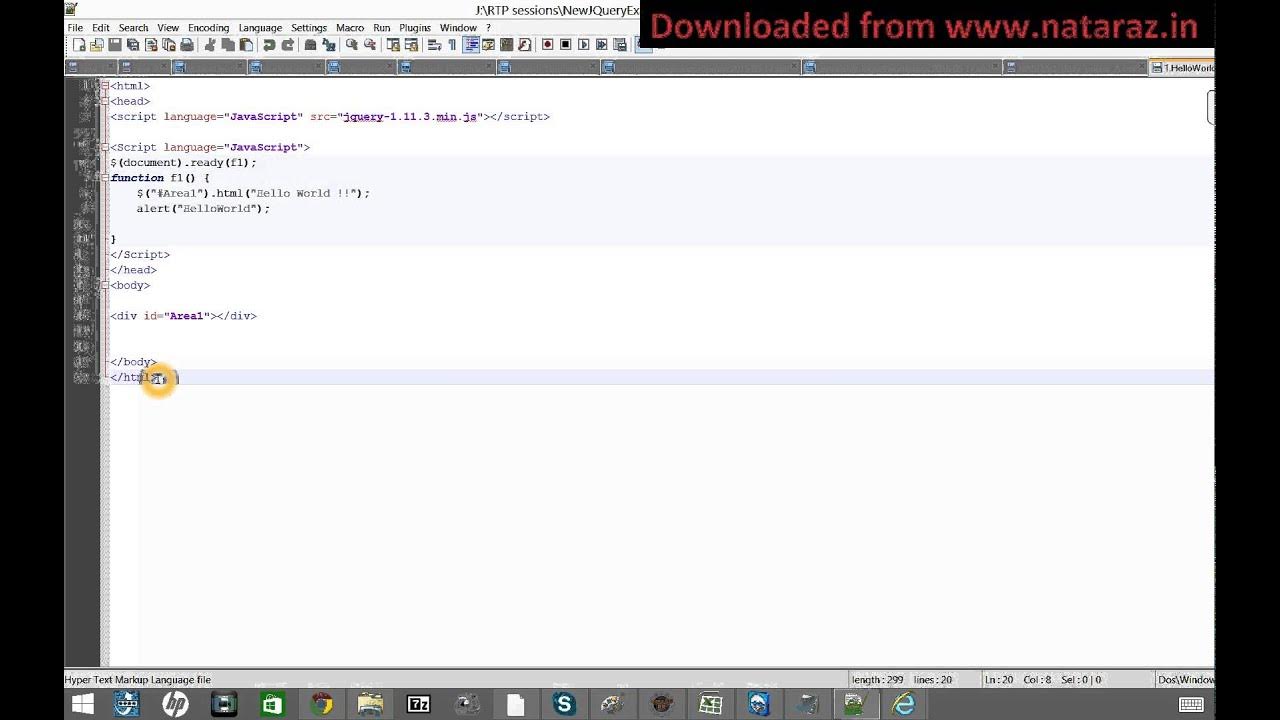Open Skype from the taskbar
Screen dimensions: 1280x720
pyautogui.click(x=563, y=704)
